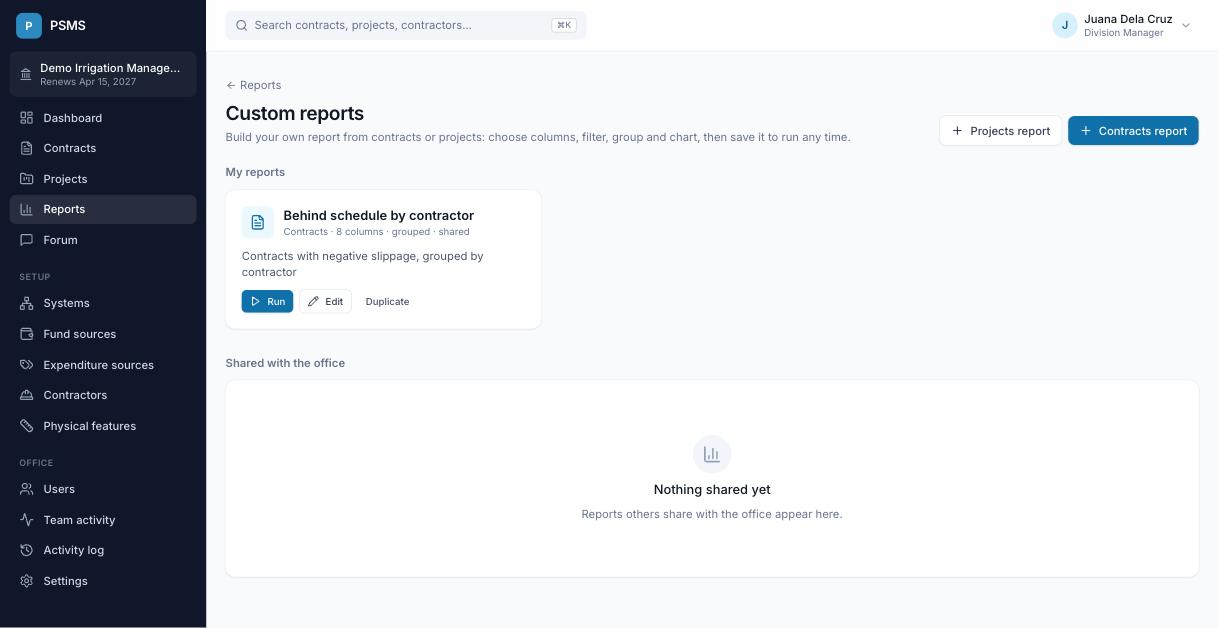
Task: Open the Demo Irrigation Management organization switcher
Action: (103, 74)
